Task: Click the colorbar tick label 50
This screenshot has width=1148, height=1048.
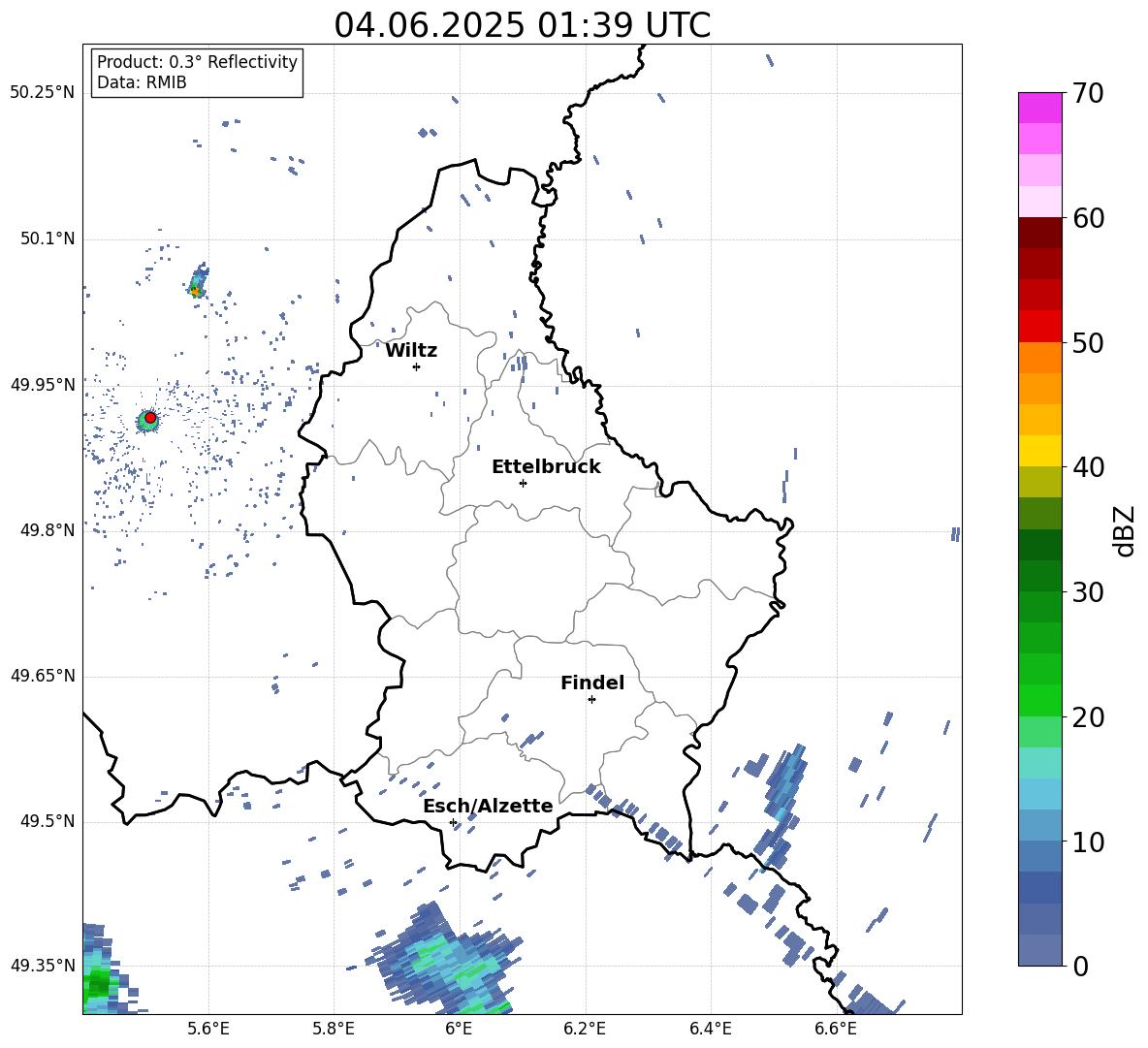Action: tap(1088, 342)
